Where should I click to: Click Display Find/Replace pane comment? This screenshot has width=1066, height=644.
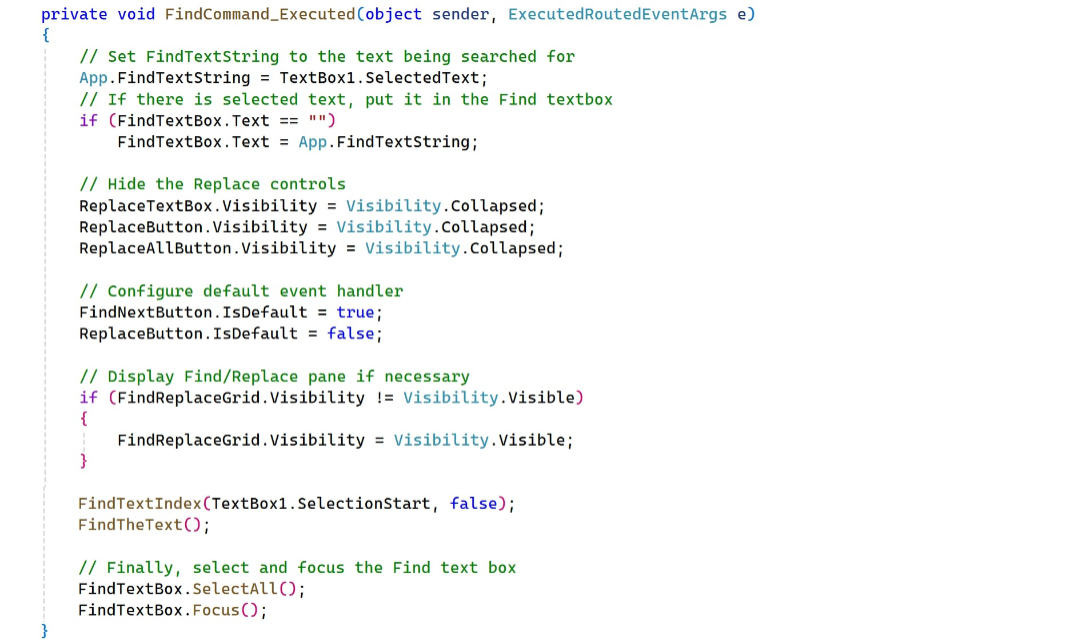tap(274, 377)
